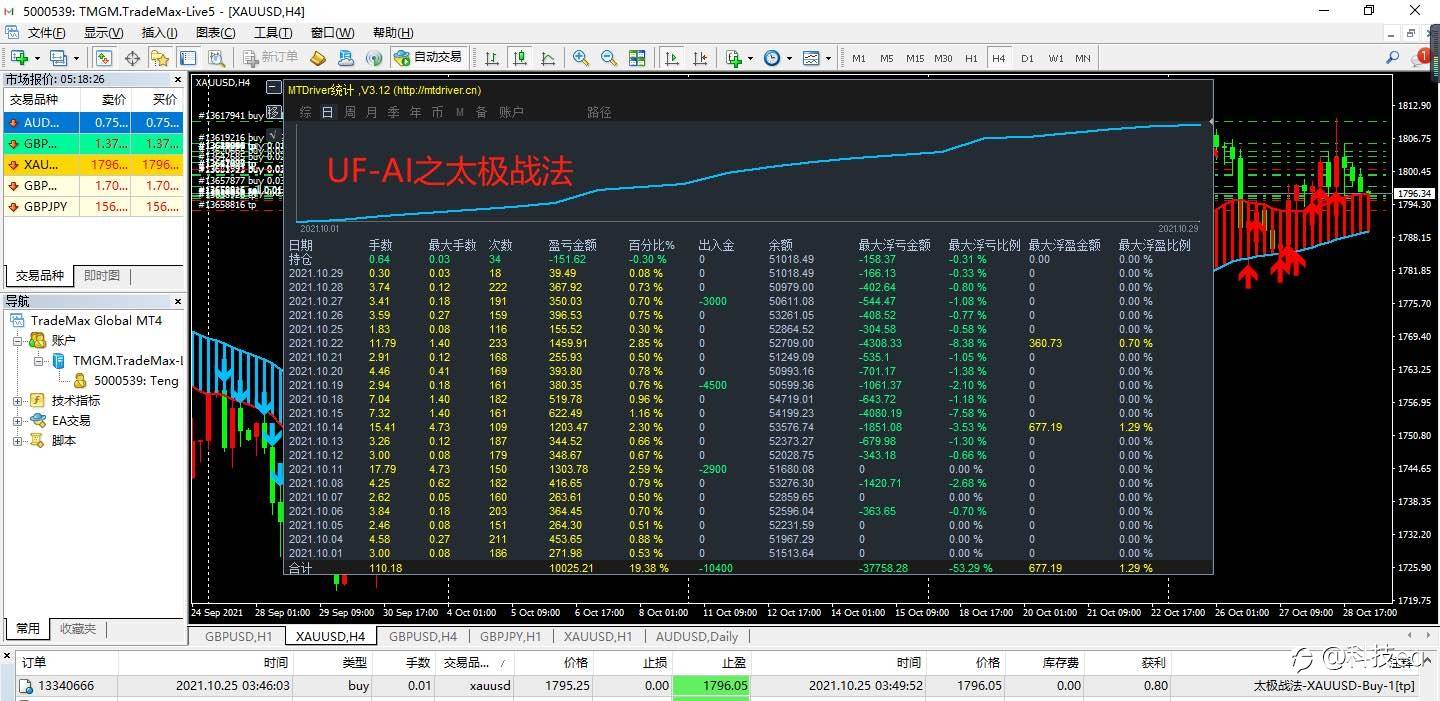This screenshot has width=1440, height=701.
Task: Switch to the 收藏夹 tab
Action: [77, 629]
